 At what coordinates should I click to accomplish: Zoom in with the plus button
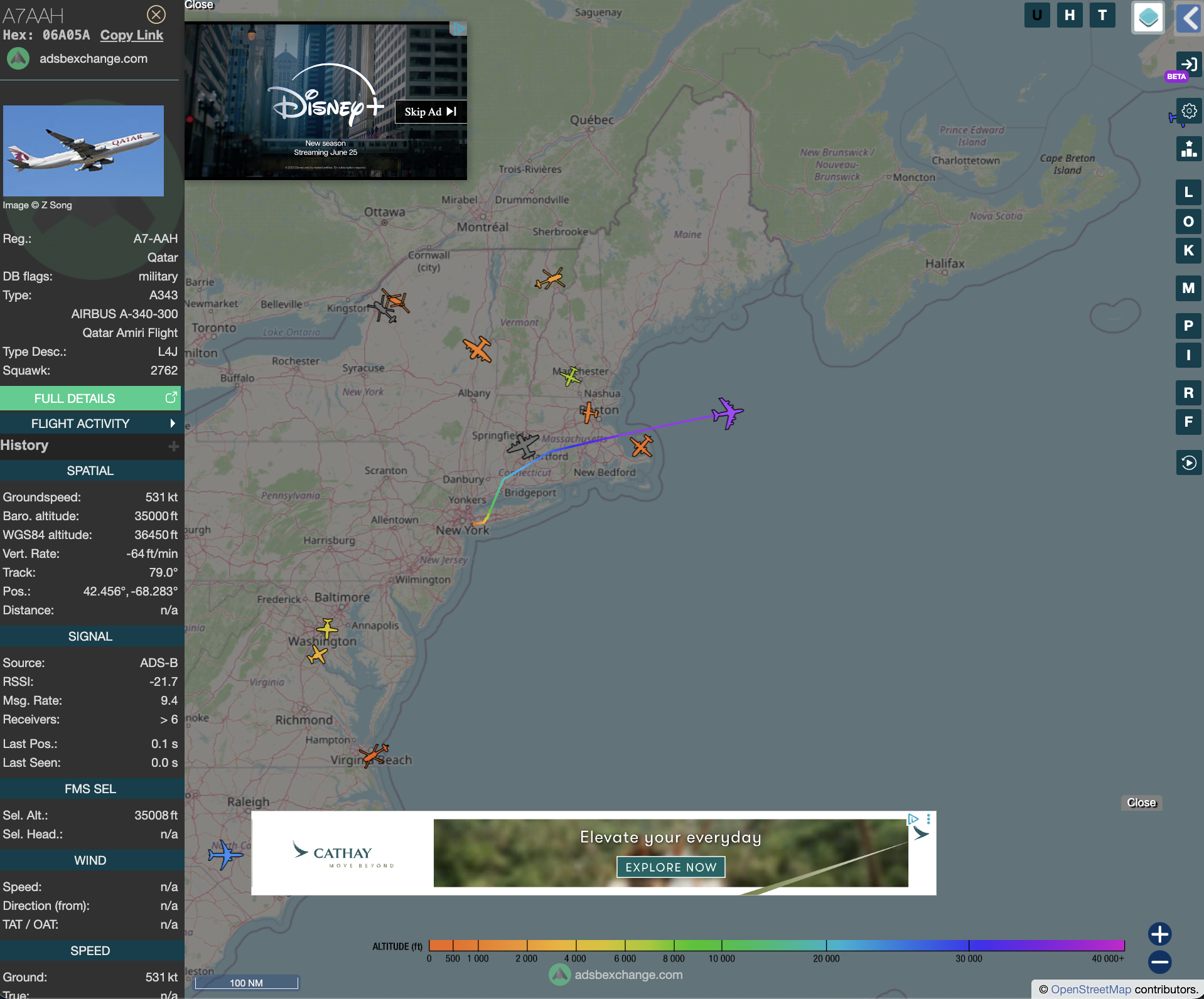(x=1160, y=934)
